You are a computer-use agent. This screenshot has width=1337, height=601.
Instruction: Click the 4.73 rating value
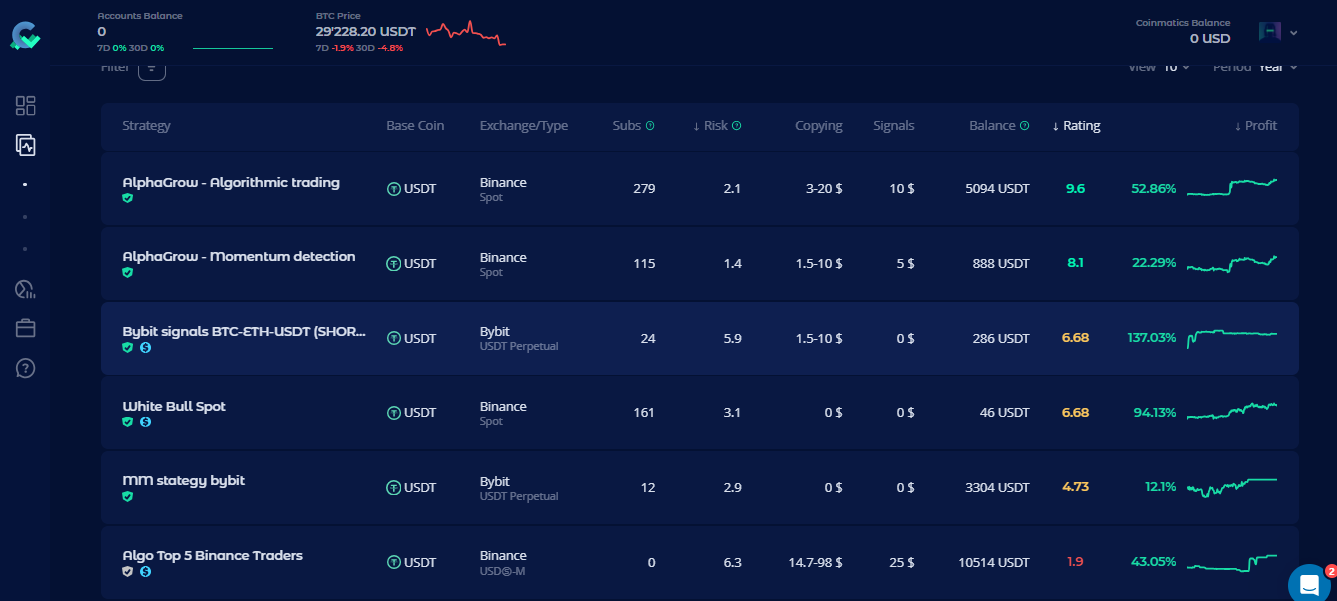point(1075,487)
